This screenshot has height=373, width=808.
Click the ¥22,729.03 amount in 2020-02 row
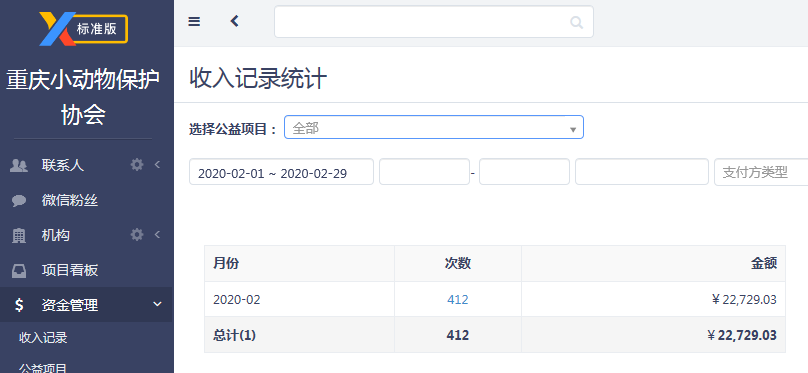[x=744, y=299]
